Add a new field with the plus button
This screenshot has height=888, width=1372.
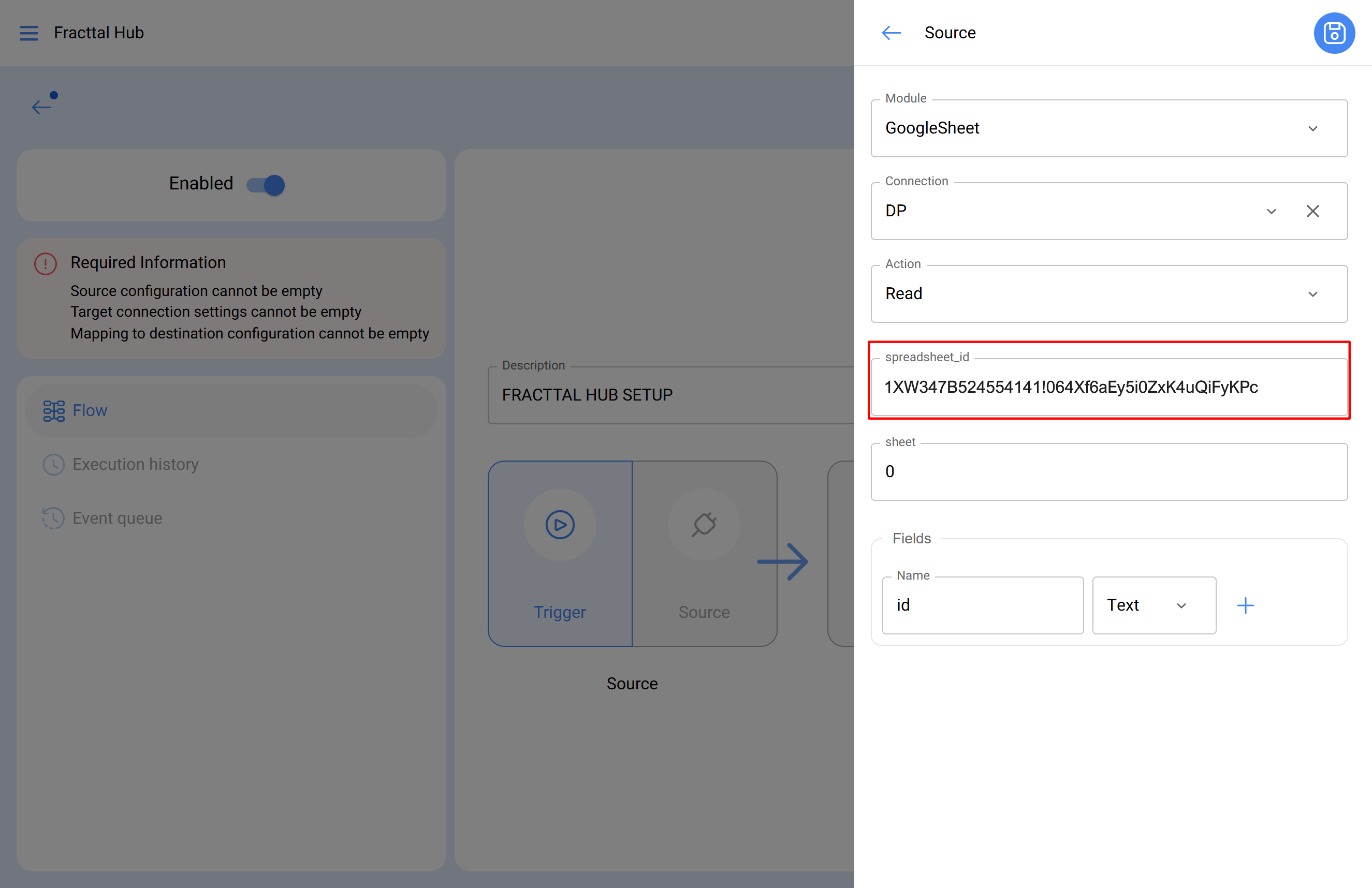1245,605
